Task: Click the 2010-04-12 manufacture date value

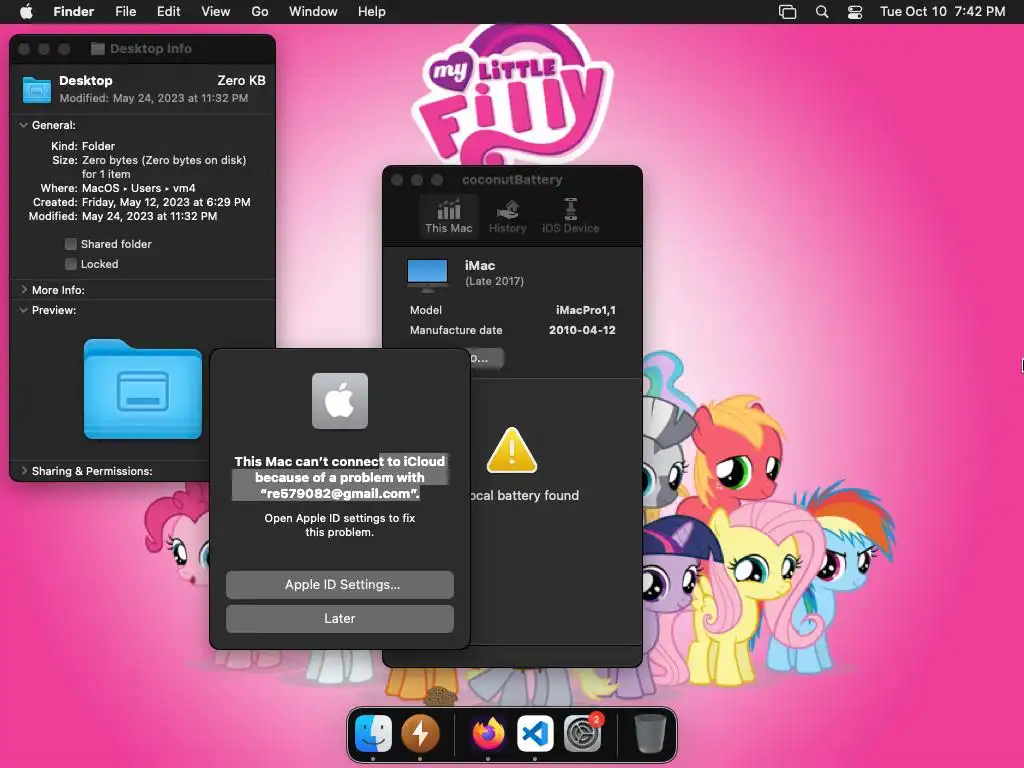Action: pyautogui.click(x=582, y=330)
